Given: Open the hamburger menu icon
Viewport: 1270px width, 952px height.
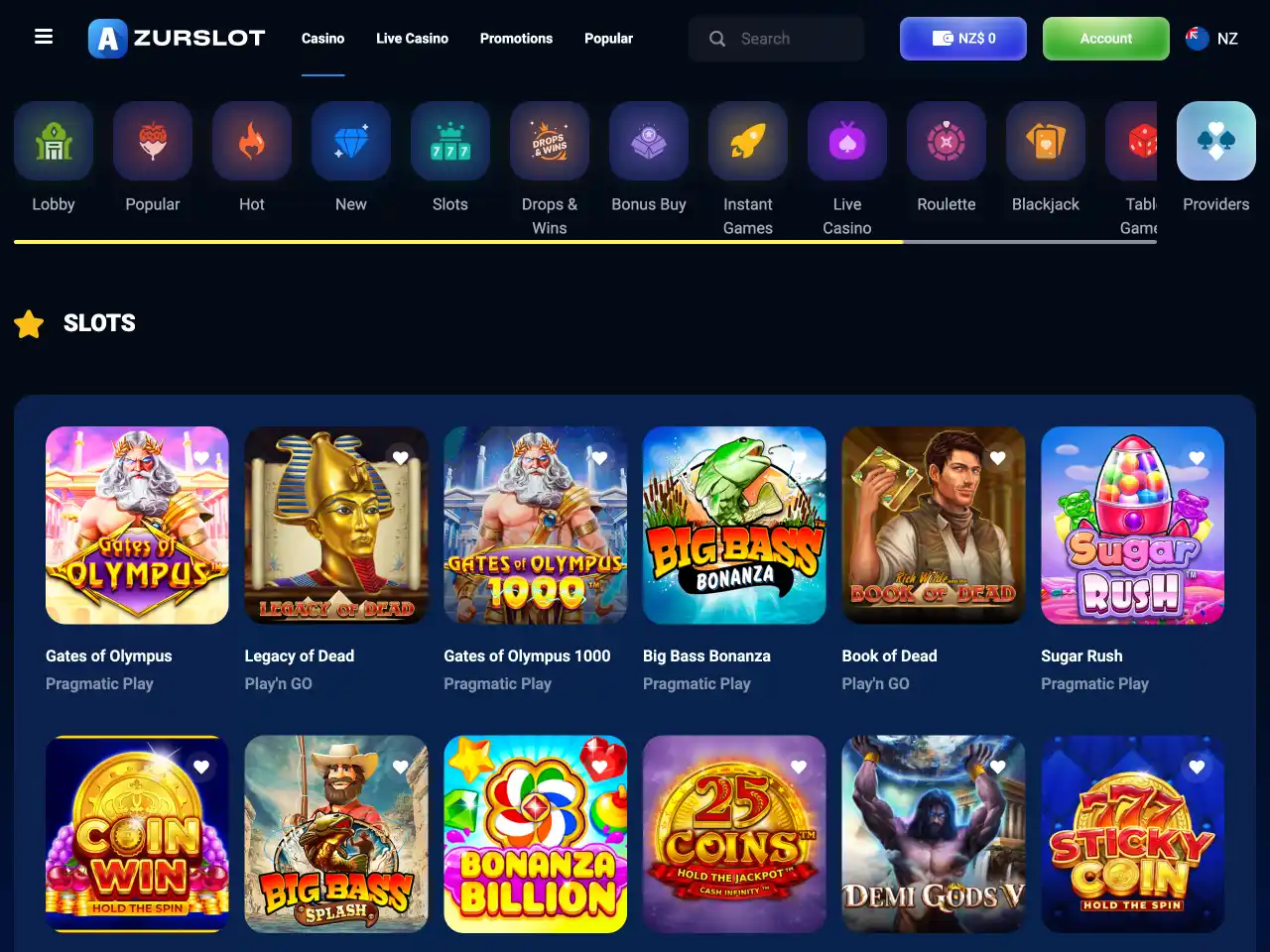Looking at the screenshot, I should [x=44, y=37].
